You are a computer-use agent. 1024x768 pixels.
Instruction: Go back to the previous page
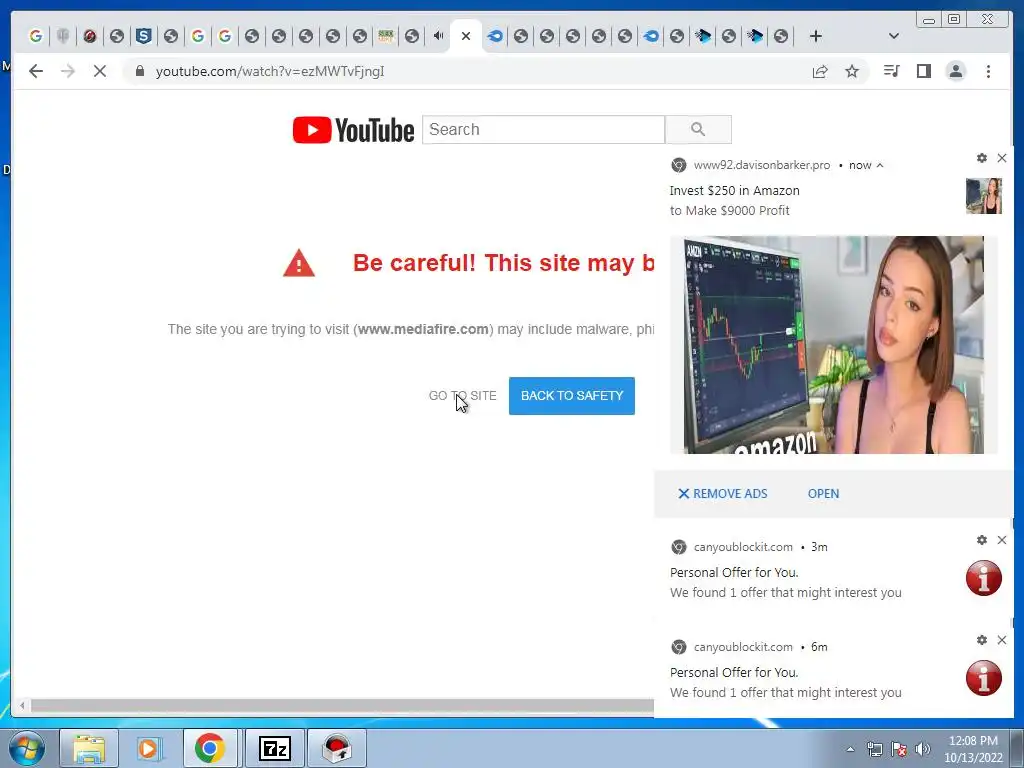pos(36,71)
